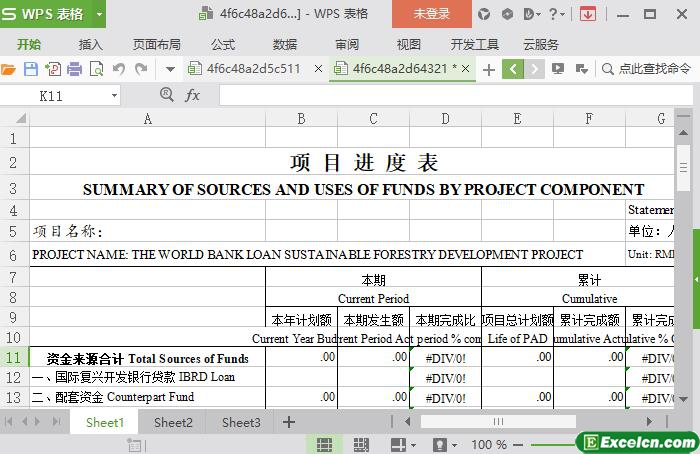
Task: Open a new document tab with plus icon
Action: (x=488, y=69)
